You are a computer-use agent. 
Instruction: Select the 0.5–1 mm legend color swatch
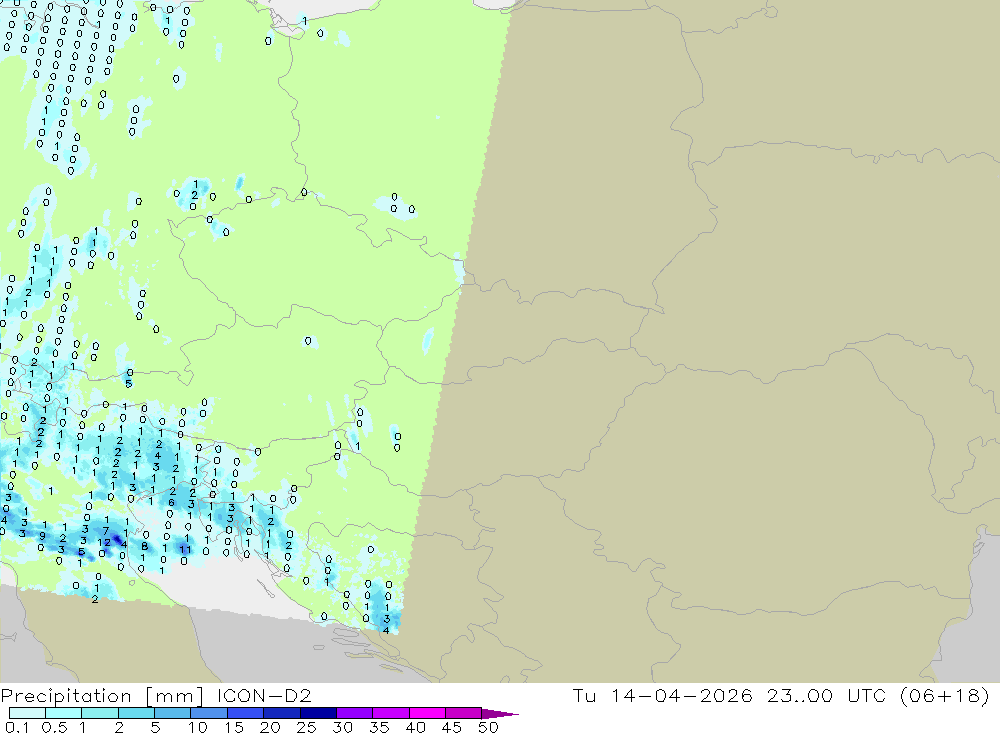click(x=63, y=713)
